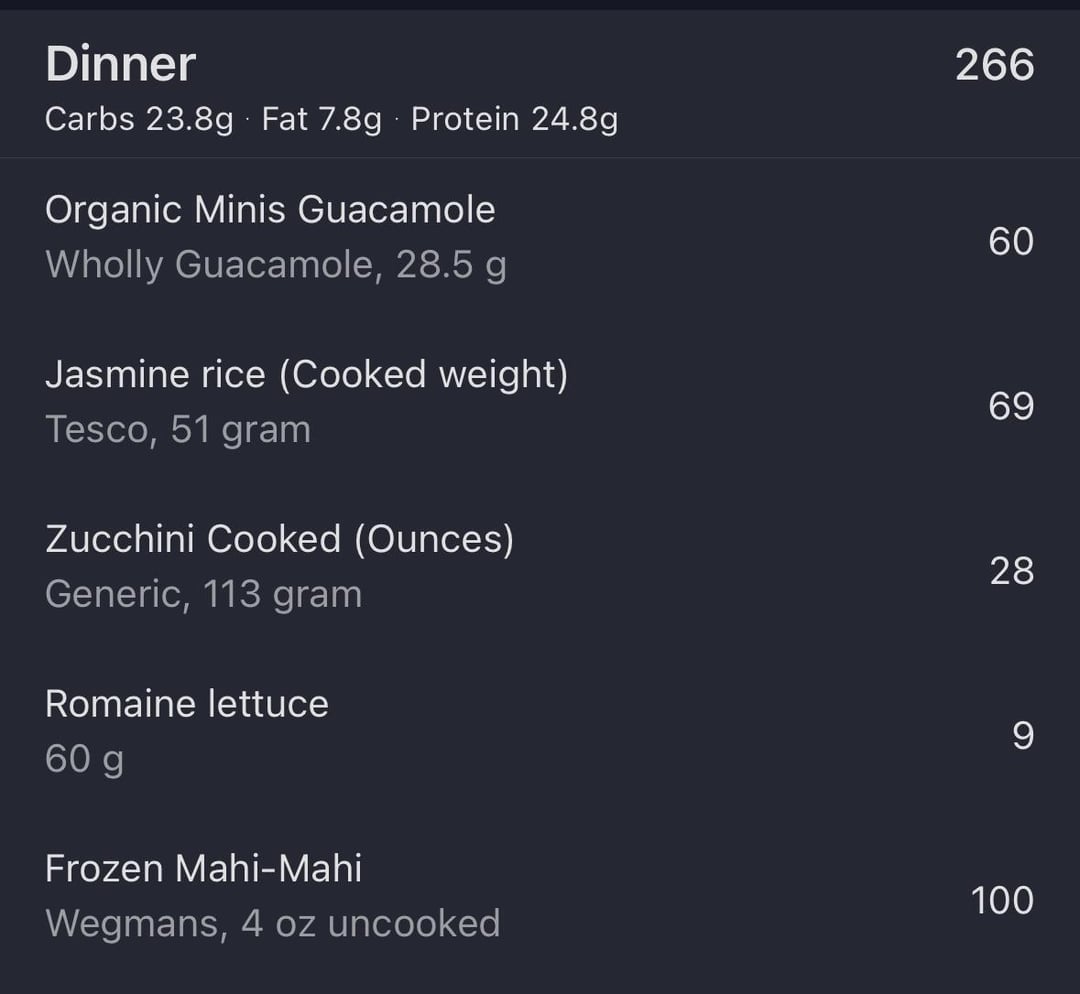Viewport: 1080px width, 994px height.
Task: Tap the Wholly Guacamole, 28.5 g serving text
Action: 276,265
